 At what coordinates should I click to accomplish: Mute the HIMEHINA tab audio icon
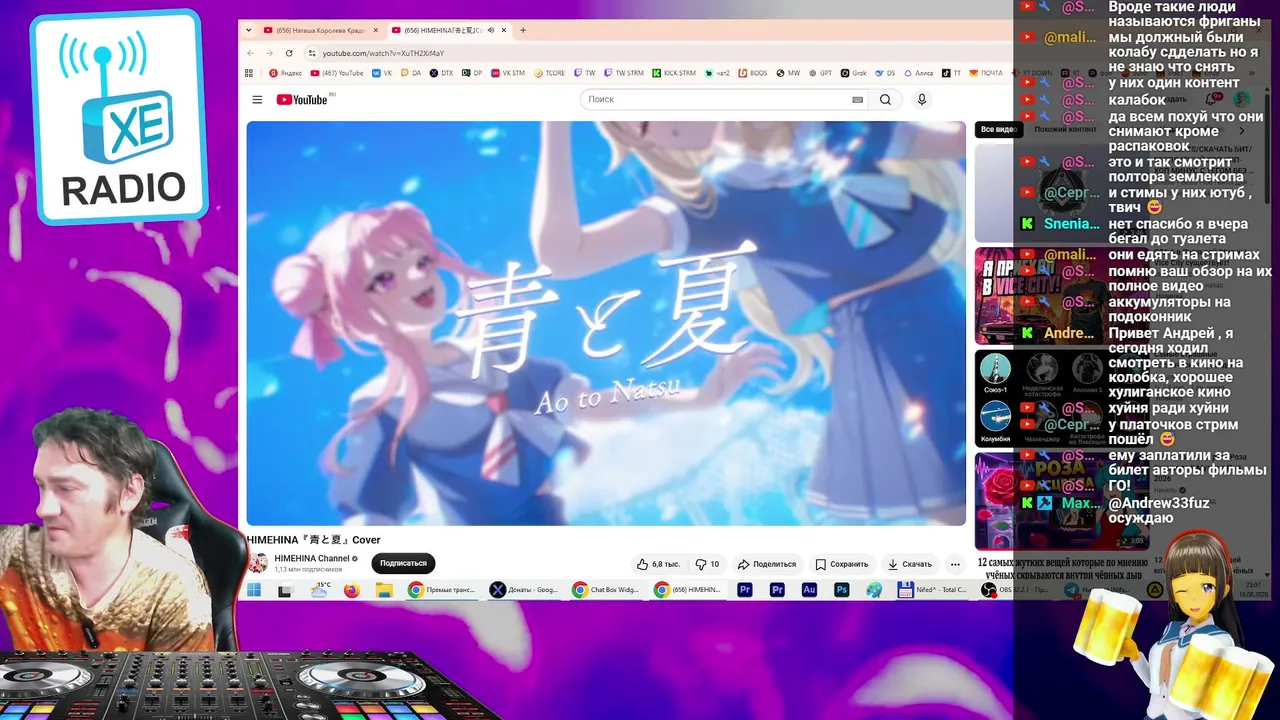click(x=491, y=30)
